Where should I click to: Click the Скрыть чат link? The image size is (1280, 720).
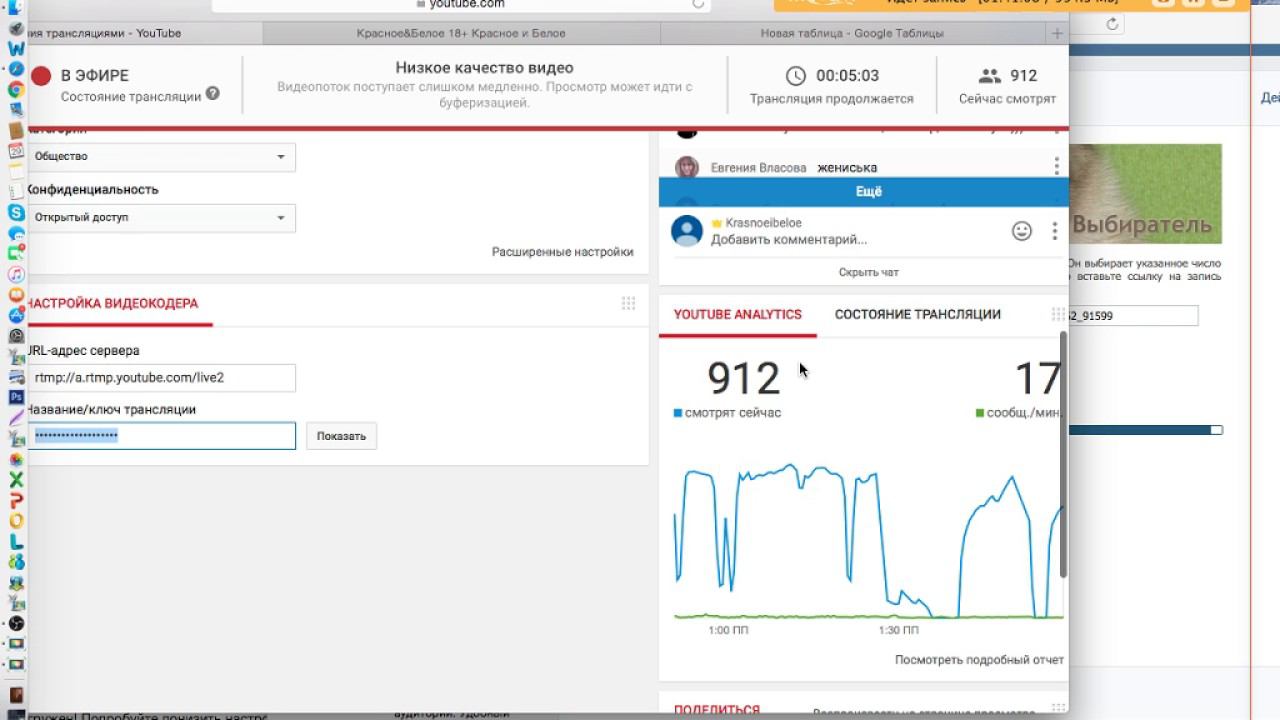pyautogui.click(x=869, y=272)
